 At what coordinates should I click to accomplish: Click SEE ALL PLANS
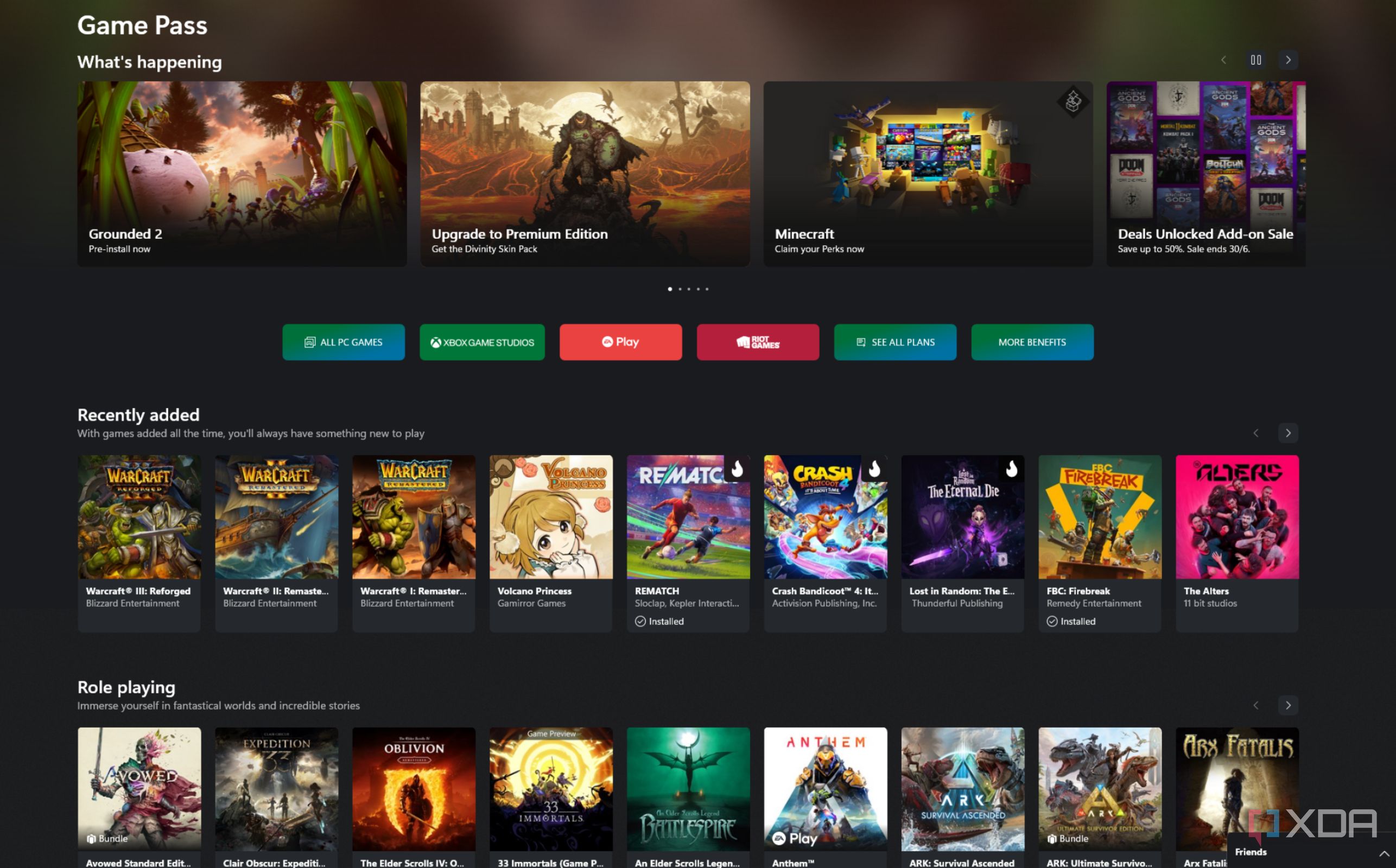(895, 342)
